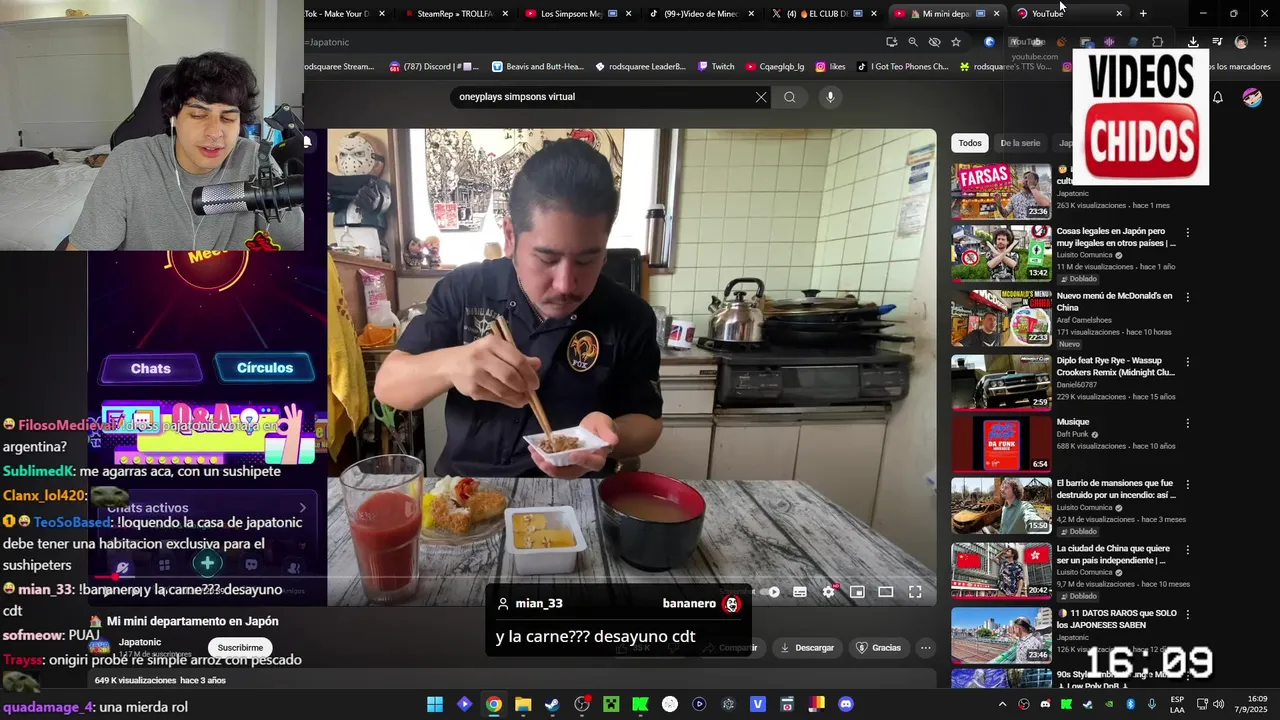Open more actions menu below the video
Image resolution: width=1280 pixels, height=720 pixels.
click(x=926, y=648)
